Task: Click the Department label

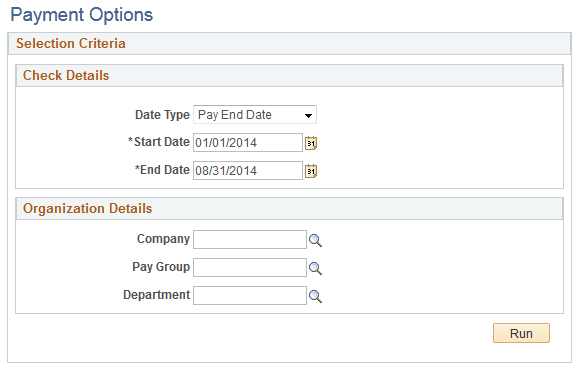Action: click(157, 295)
